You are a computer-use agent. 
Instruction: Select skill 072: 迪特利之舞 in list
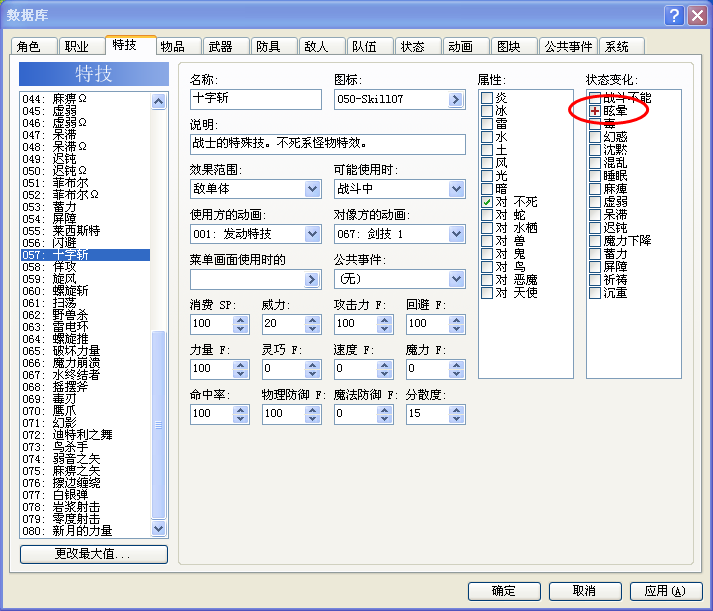(85, 435)
